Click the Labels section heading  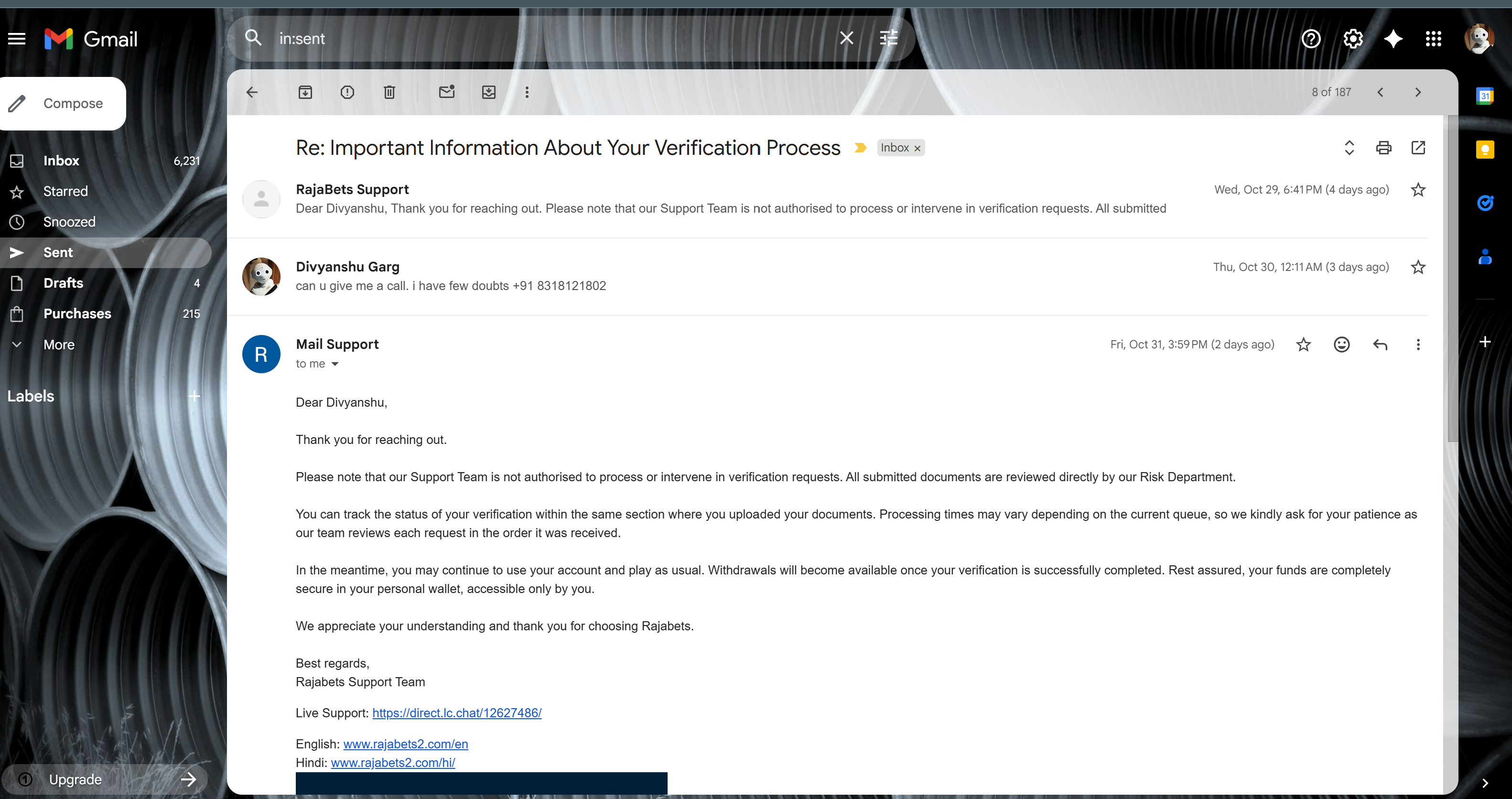[31, 396]
